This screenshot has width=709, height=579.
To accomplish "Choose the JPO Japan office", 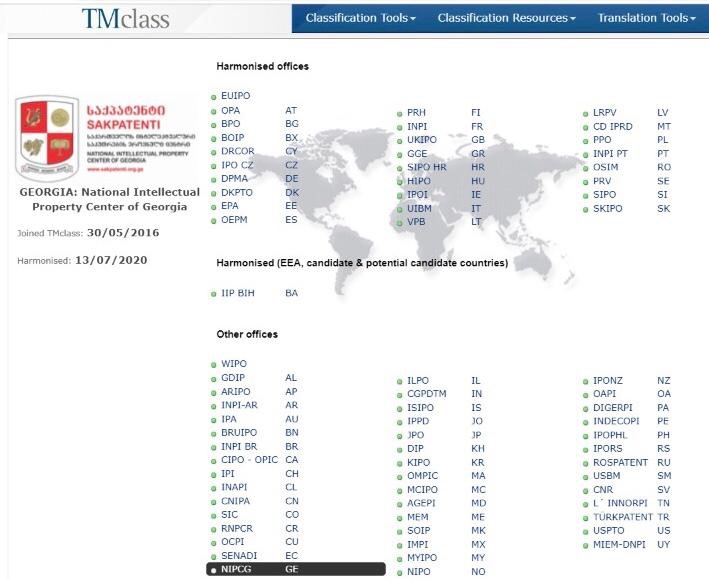I will click(x=416, y=436).
